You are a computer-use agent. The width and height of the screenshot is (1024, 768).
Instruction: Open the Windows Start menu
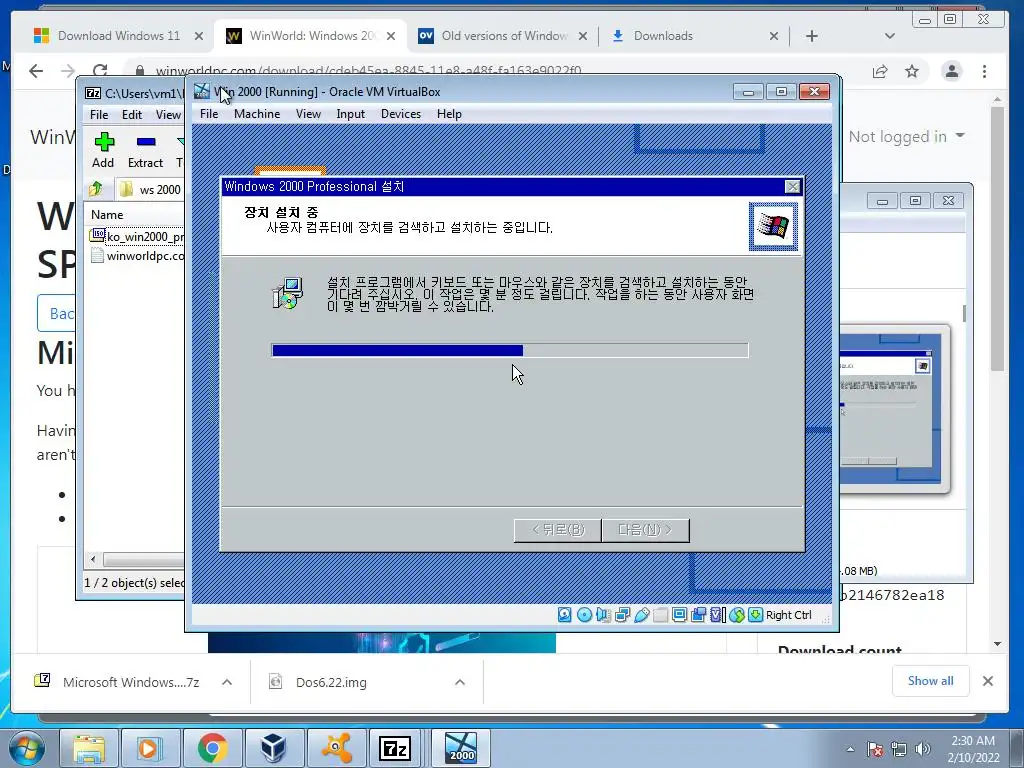(x=27, y=748)
